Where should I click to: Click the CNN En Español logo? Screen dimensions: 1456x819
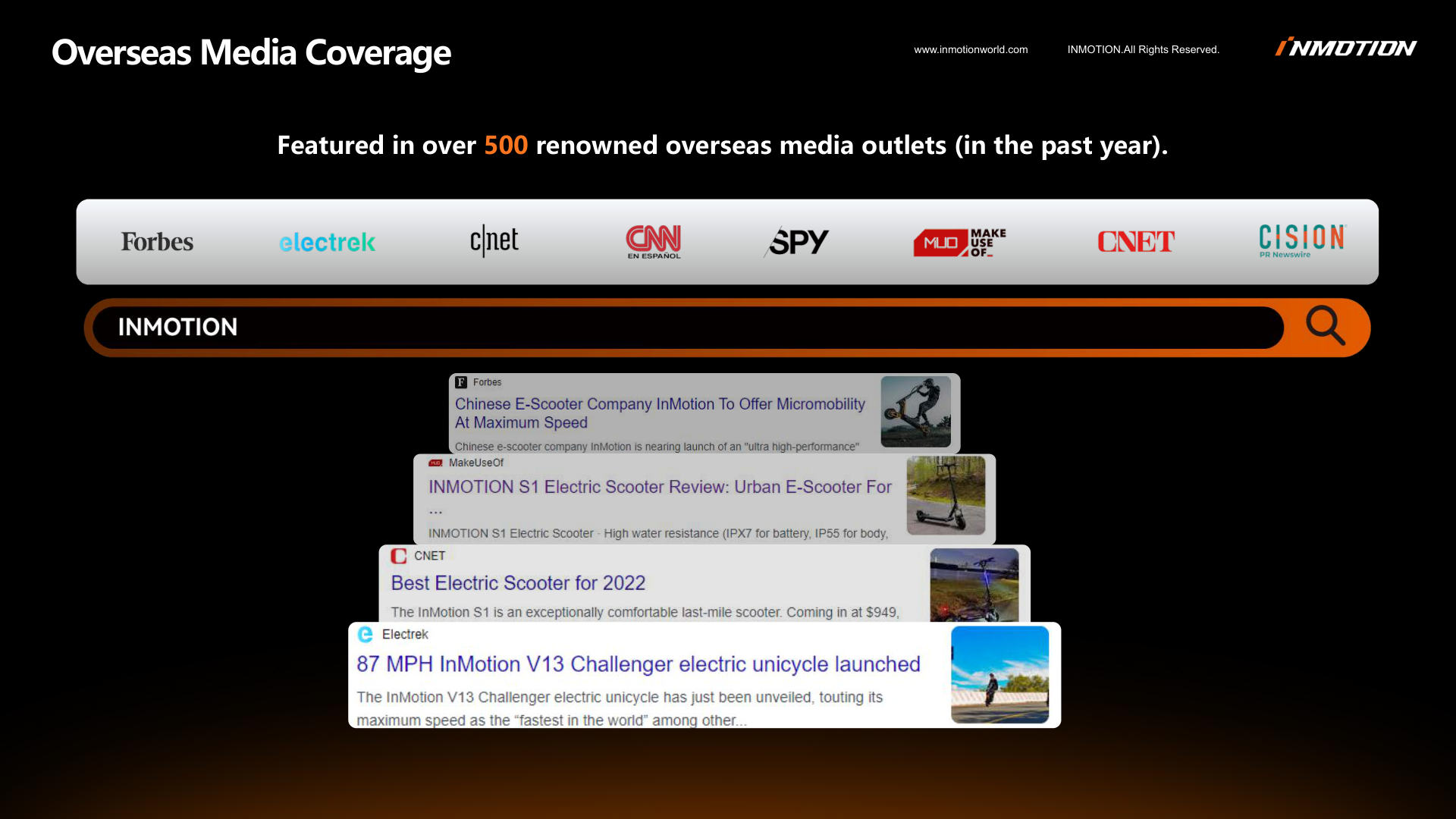654,242
